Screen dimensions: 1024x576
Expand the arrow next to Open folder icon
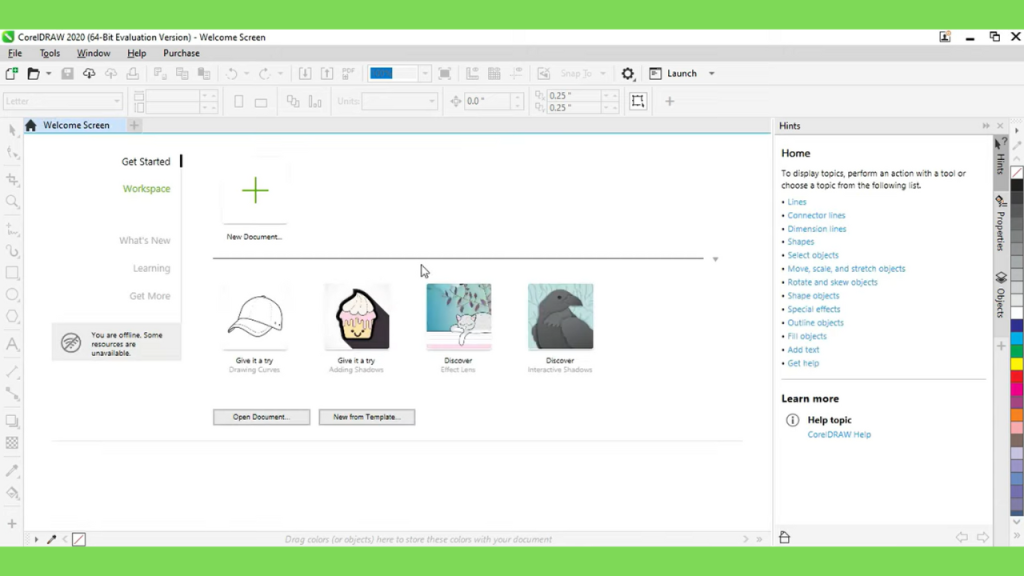(48, 74)
